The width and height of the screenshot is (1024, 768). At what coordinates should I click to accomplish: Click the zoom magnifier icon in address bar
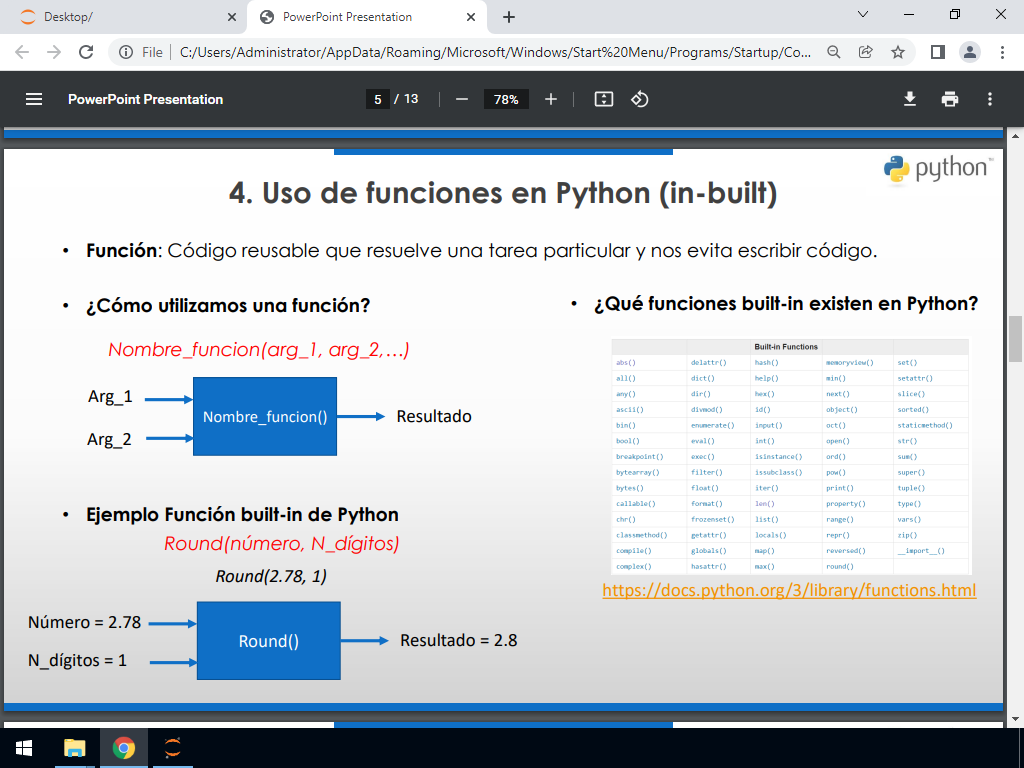coord(833,52)
